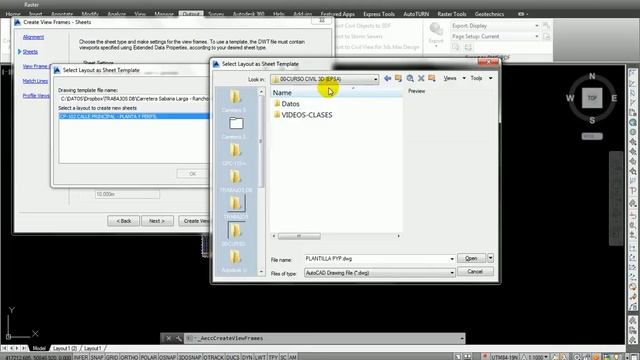
Task: Click the File name input field
Action: [x=376, y=259]
